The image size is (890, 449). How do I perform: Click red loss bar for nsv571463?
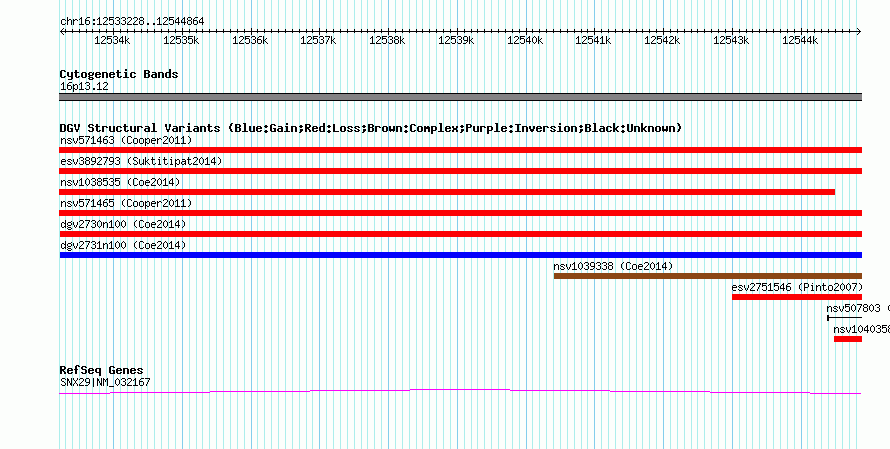click(460, 150)
